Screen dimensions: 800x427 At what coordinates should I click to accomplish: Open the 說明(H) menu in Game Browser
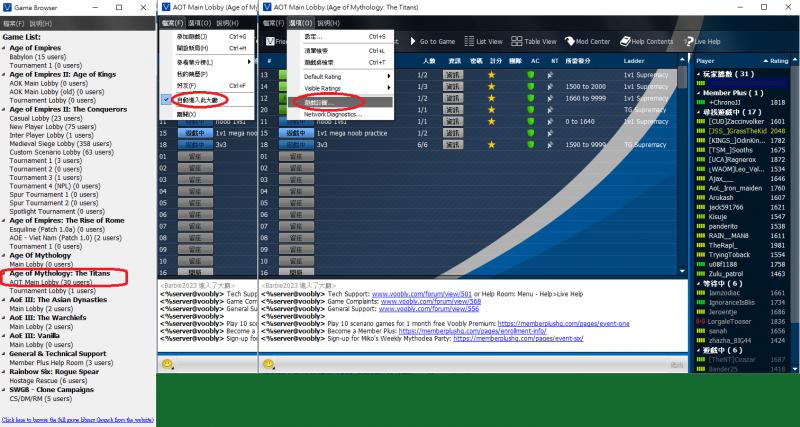41,23
